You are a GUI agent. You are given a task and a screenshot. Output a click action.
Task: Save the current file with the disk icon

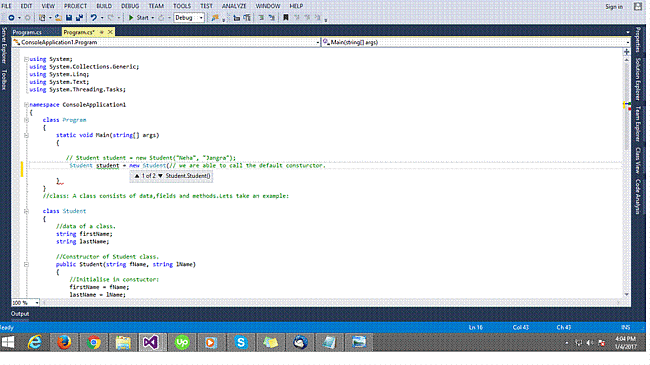click(x=69, y=18)
